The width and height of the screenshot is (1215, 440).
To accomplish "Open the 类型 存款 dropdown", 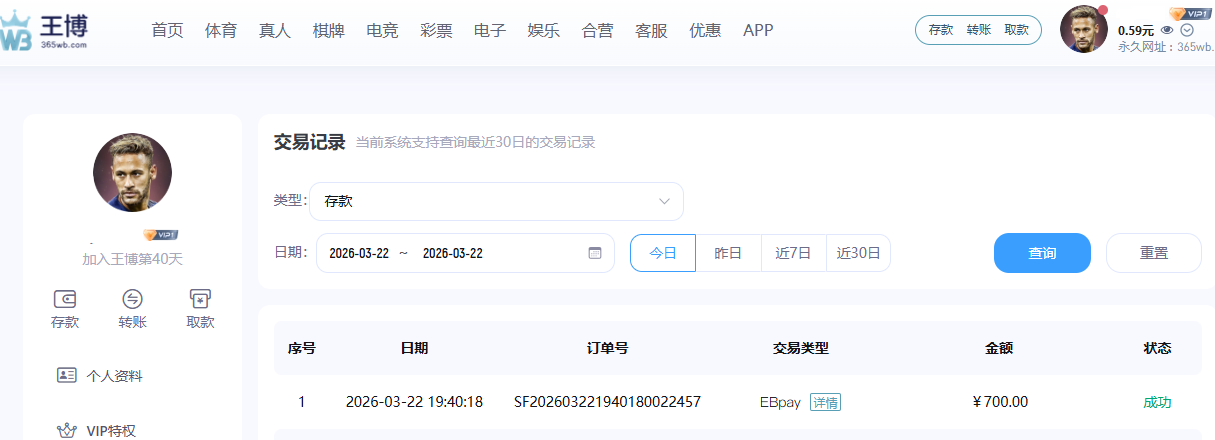I will [x=496, y=201].
